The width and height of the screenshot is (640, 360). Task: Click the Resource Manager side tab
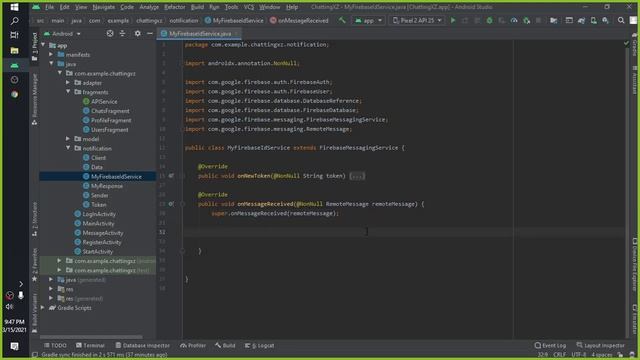click(x=35, y=99)
